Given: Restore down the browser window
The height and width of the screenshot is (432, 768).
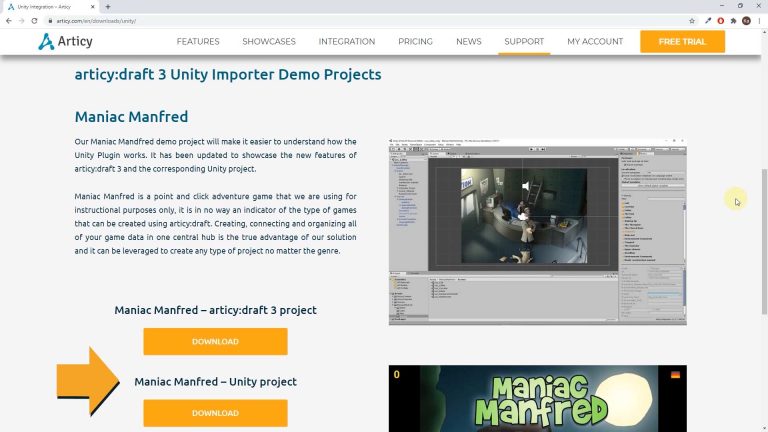Looking at the screenshot, I should tap(740, 6).
